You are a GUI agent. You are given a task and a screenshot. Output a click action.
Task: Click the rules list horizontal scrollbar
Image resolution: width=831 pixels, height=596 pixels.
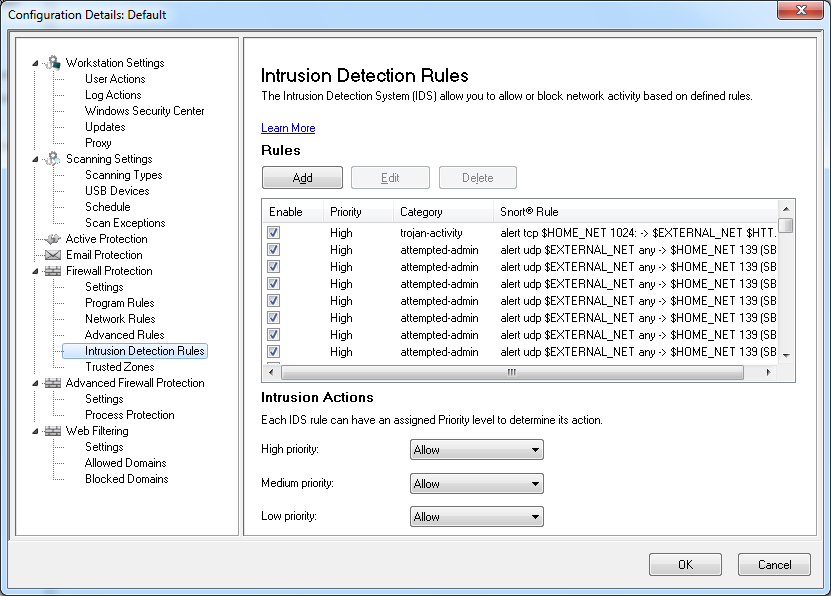pos(510,372)
